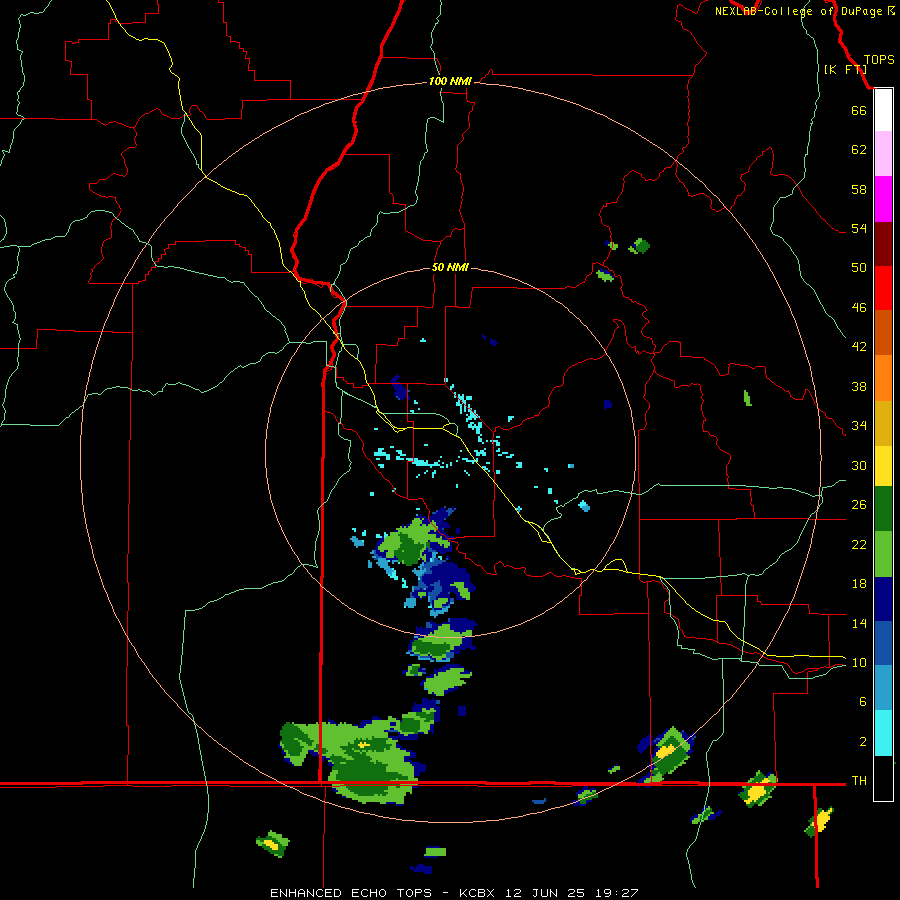Click the cyan legend swatch
This screenshot has width=900, height=900.
click(x=883, y=733)
